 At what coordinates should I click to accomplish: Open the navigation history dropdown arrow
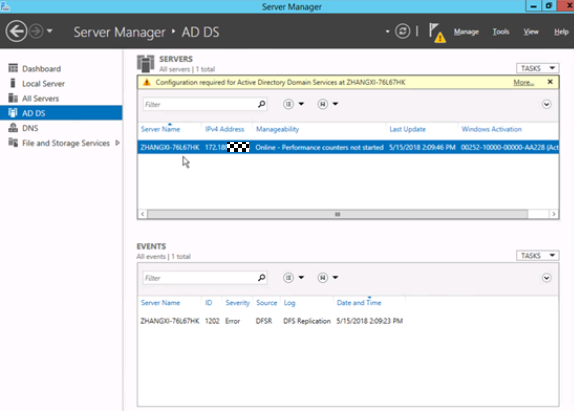tap(50, 31)
